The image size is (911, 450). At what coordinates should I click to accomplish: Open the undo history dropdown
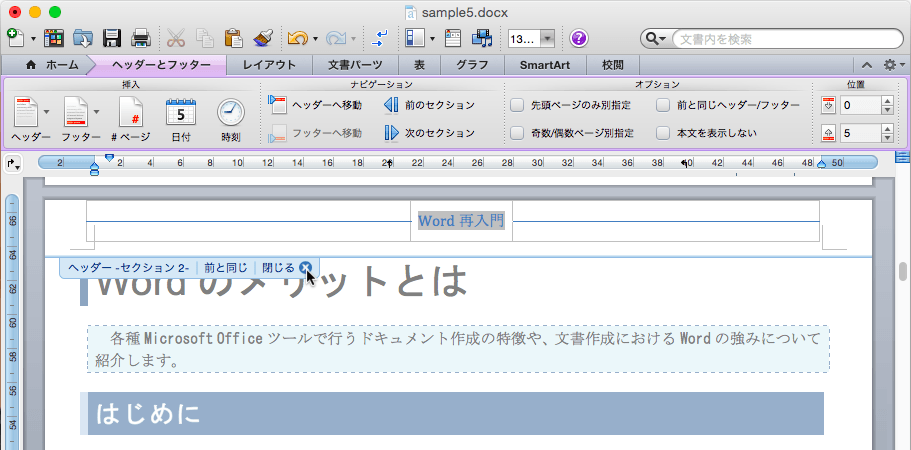(x=315, y=39)
